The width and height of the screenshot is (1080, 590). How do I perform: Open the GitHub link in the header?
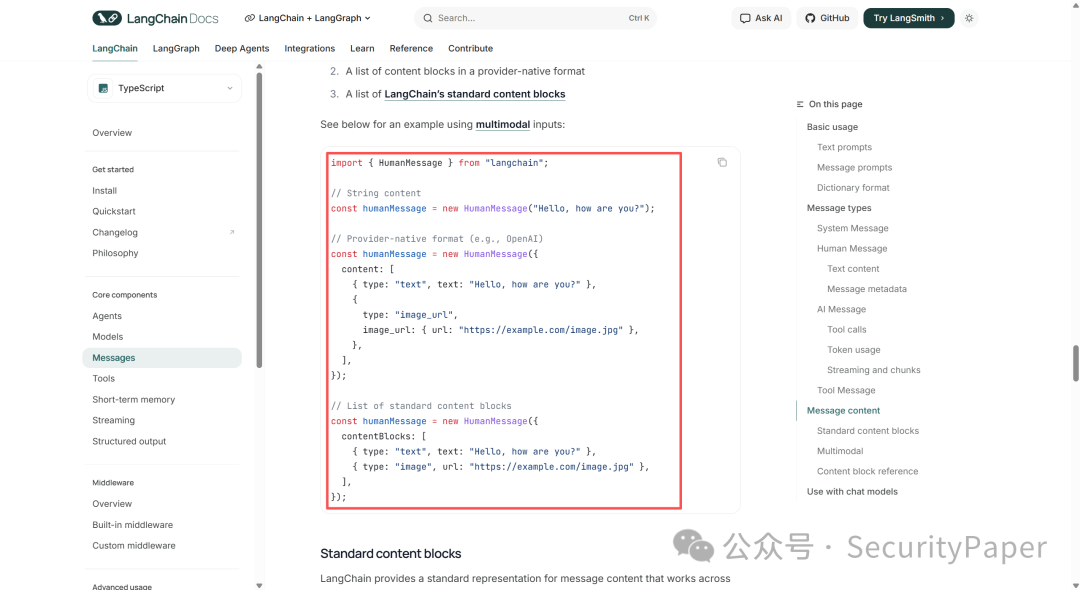click(x=827, y=18)
